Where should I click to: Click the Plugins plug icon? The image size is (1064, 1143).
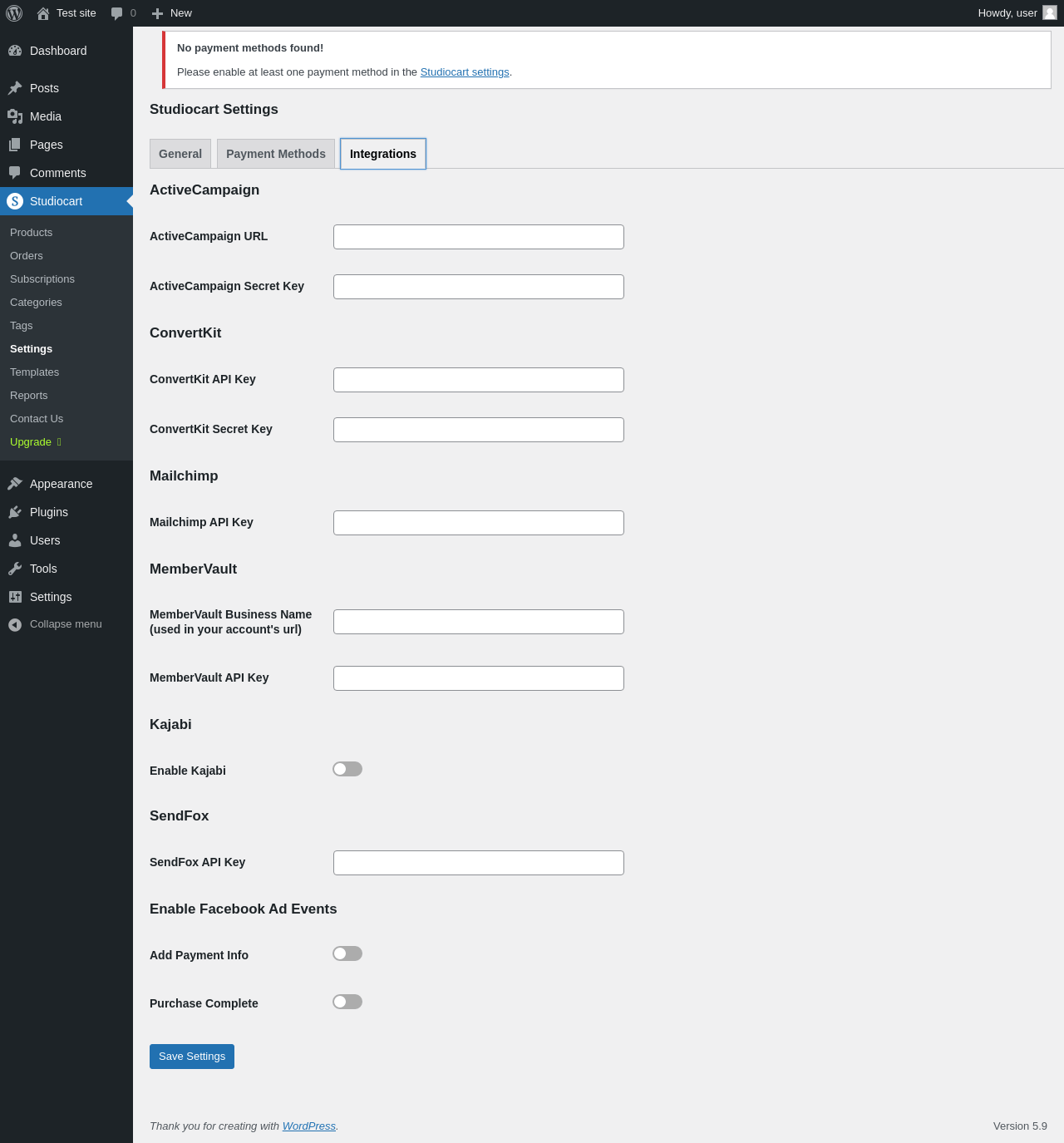coord(15,512)
